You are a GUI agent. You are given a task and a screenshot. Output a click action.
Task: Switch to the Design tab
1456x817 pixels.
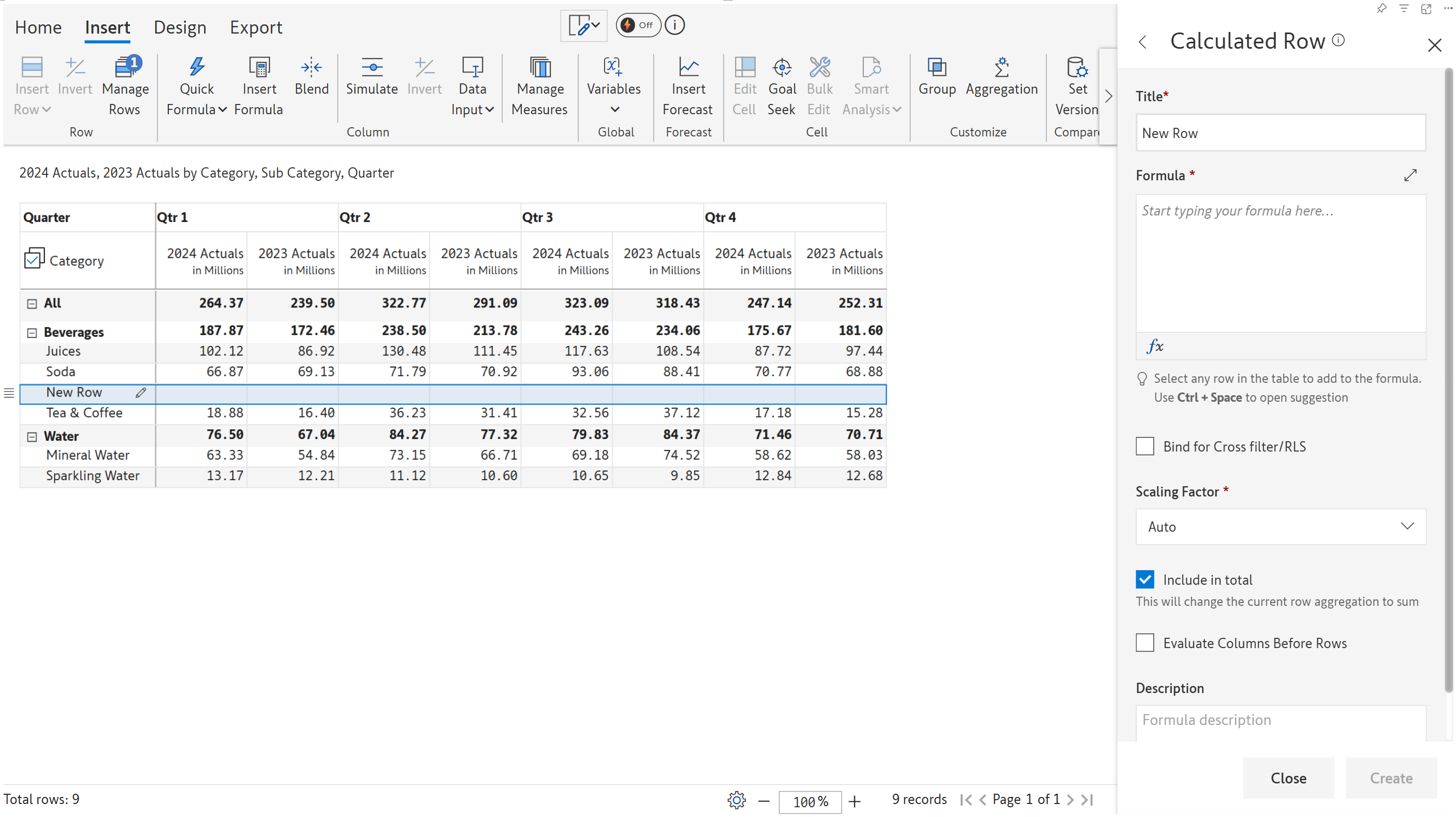pos(180,27)
